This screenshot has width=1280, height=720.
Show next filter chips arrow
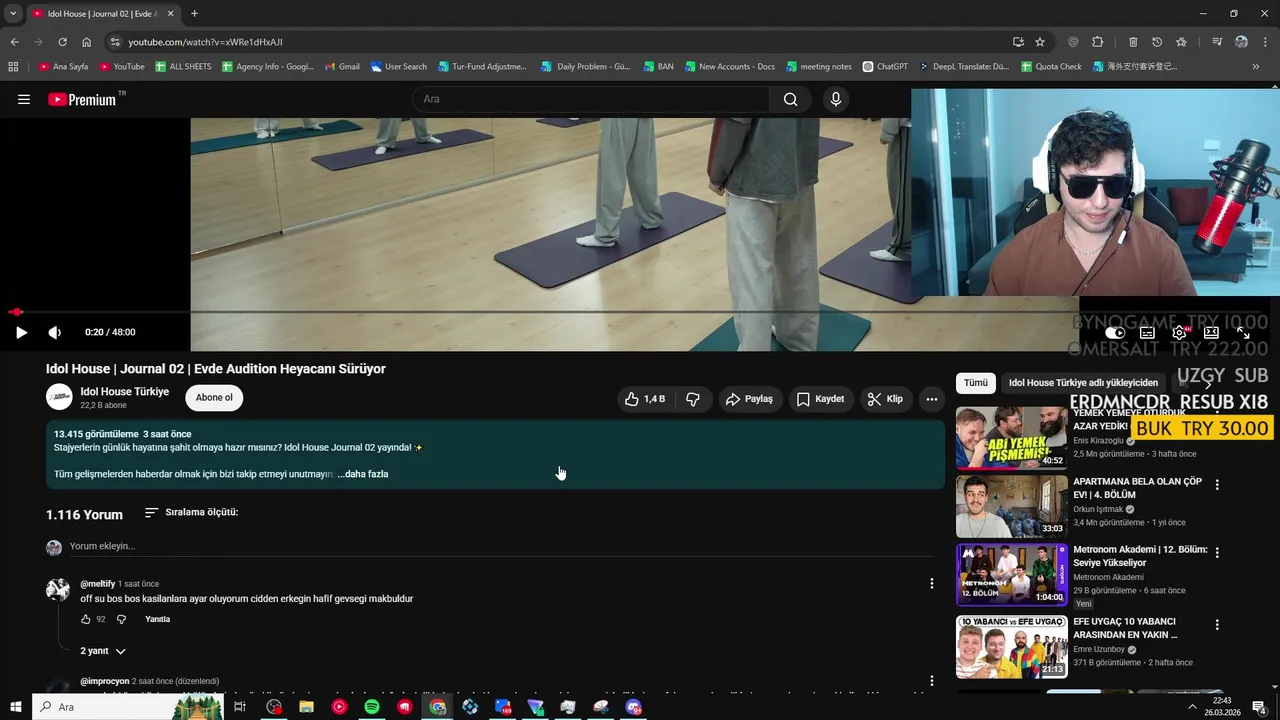point(1207,383)
